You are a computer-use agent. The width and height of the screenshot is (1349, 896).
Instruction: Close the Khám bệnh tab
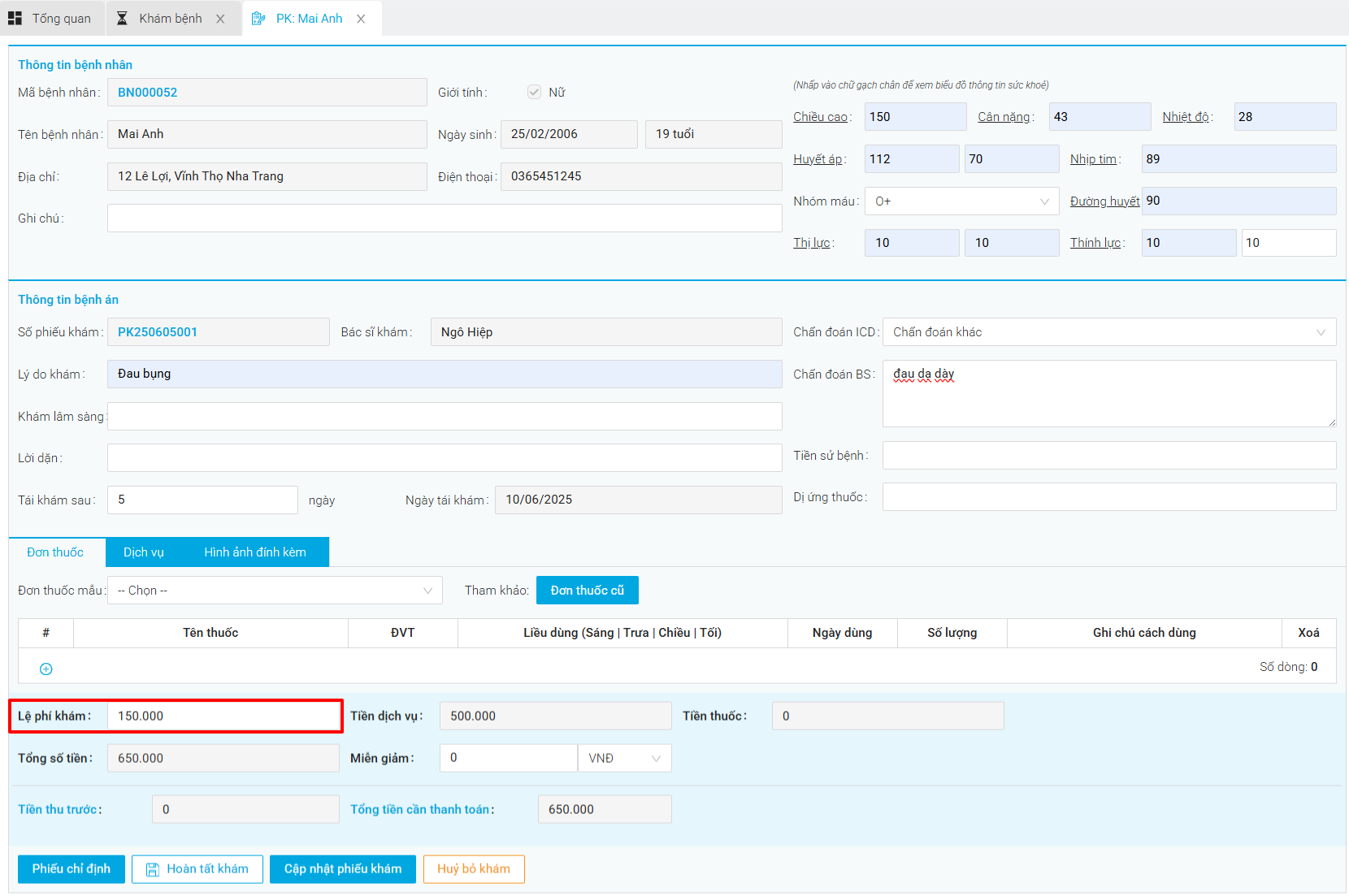[x=220, y=19]
